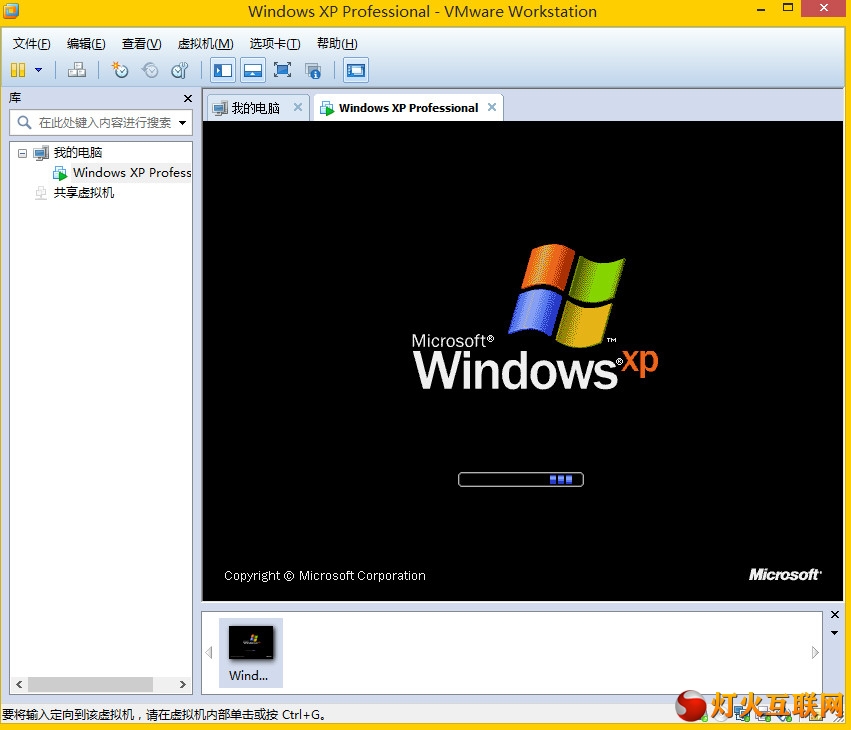Screen dimensions: 851x730
Task: Select 共享虚拟机 in the library tree
Action: click(x=84, y=193)
